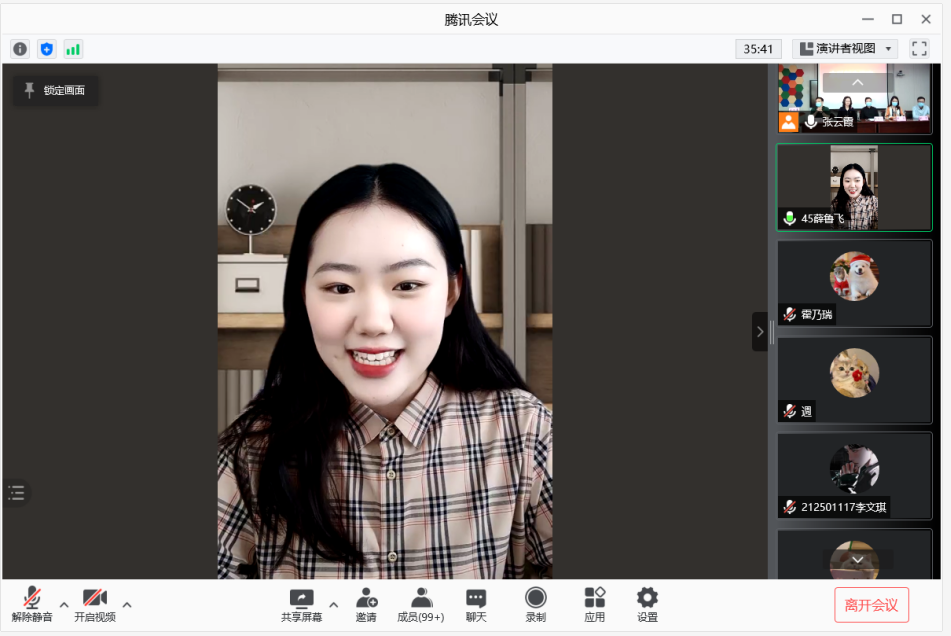
Task: Enter full screen mode
Action: pyautogui.click(x=919, y=49)
